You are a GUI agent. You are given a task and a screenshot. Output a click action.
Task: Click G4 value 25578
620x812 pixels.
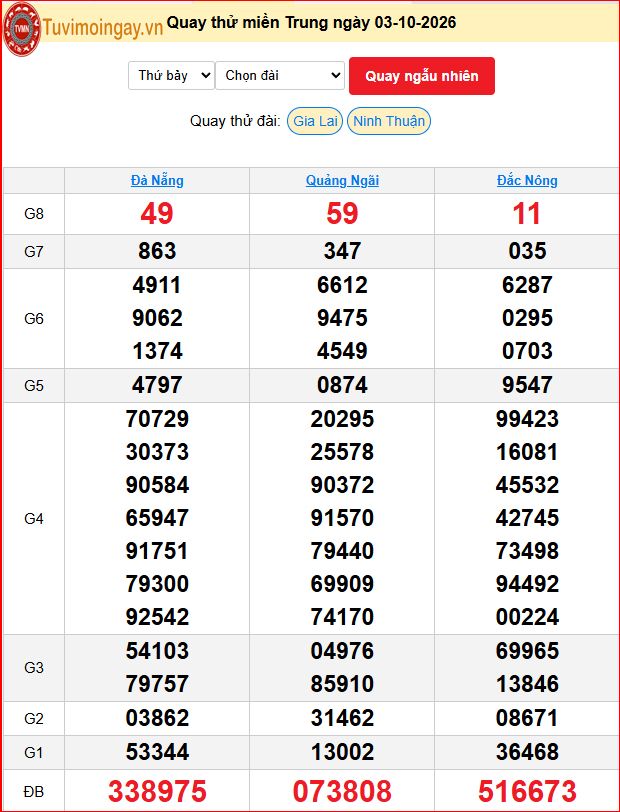point(342,452)
